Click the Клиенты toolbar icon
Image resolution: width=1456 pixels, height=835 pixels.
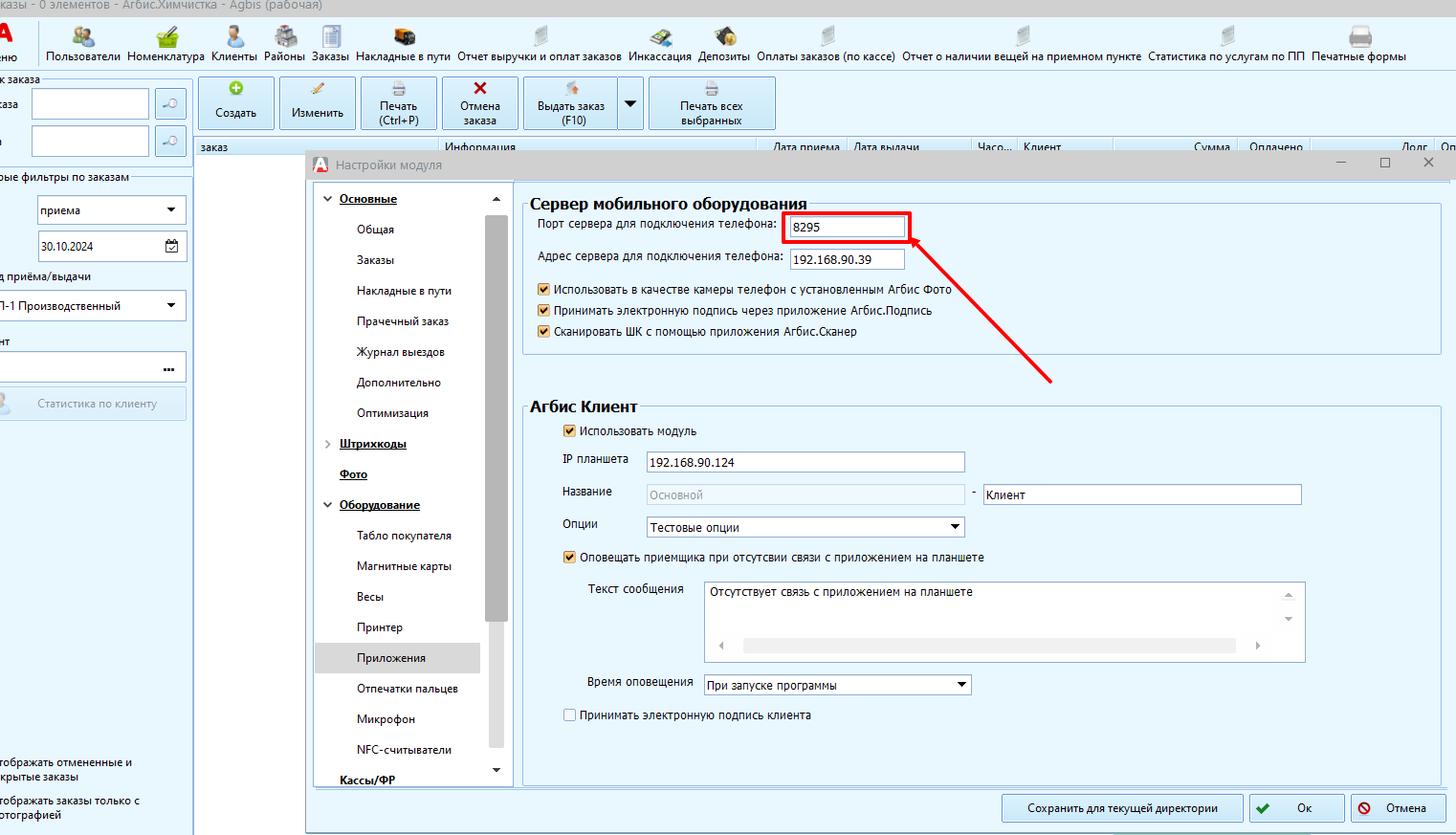(x=234, y=38)
